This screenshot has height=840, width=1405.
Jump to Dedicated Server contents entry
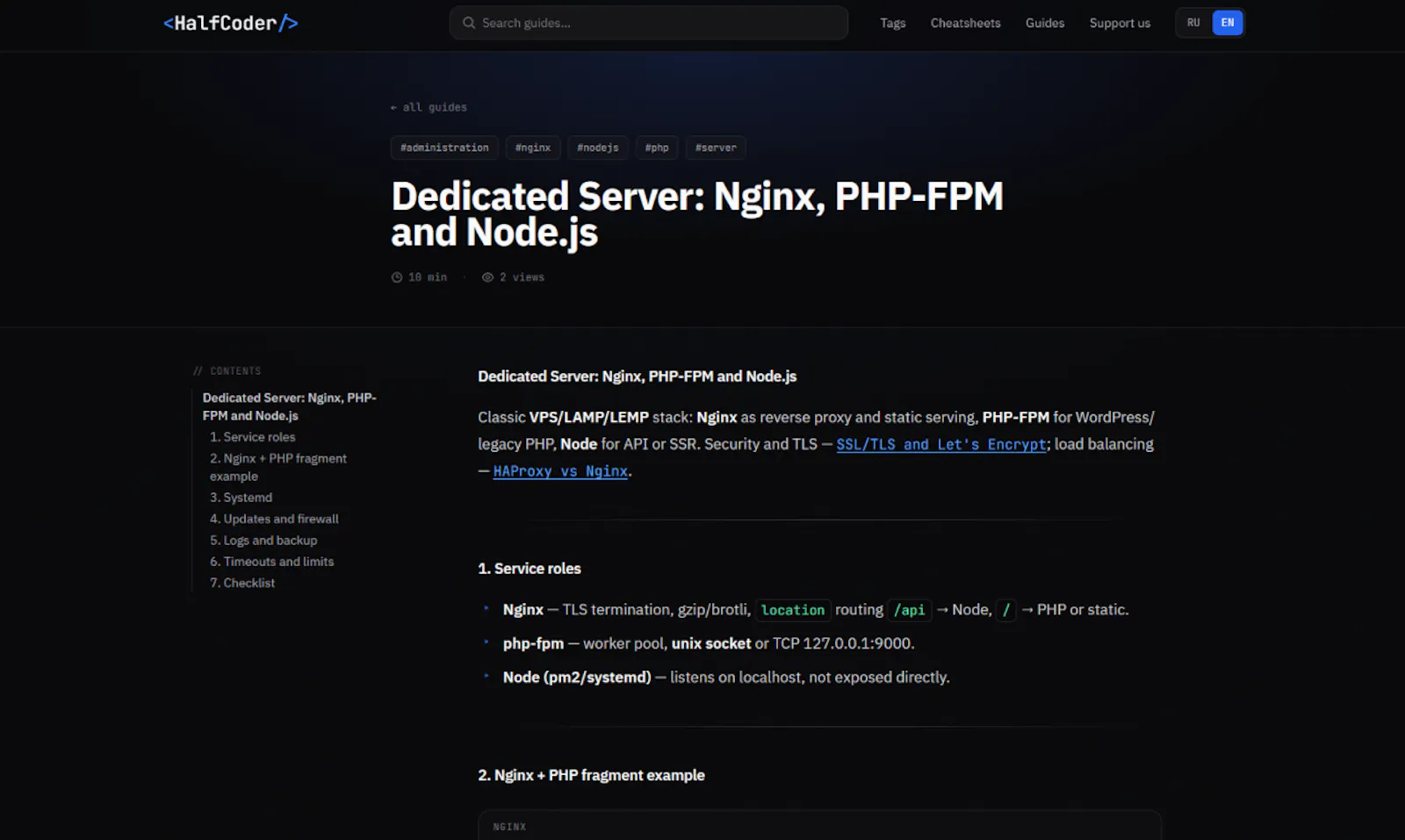click(290, 406)
